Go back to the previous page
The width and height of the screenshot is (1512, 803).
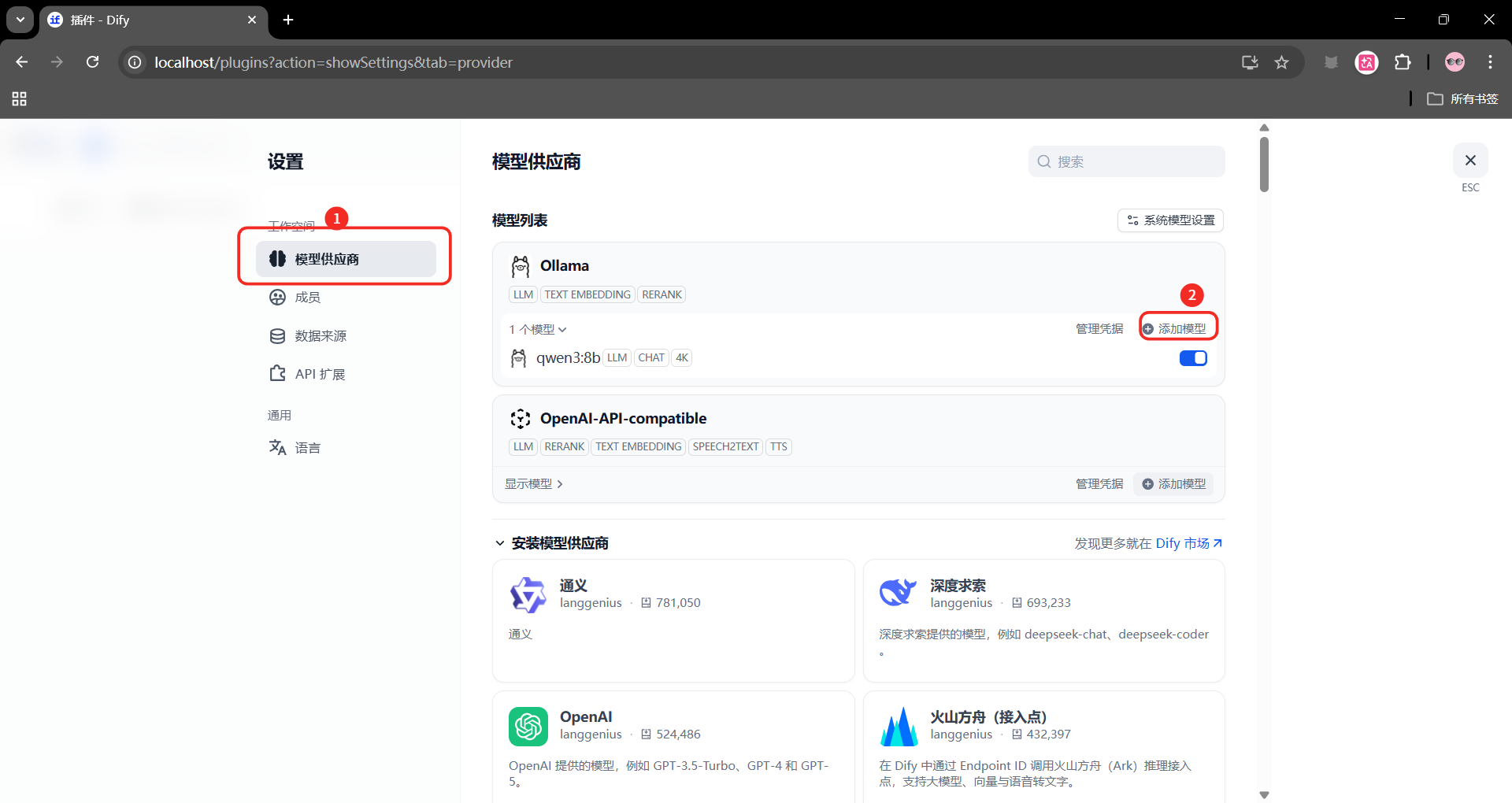(22, 62)
